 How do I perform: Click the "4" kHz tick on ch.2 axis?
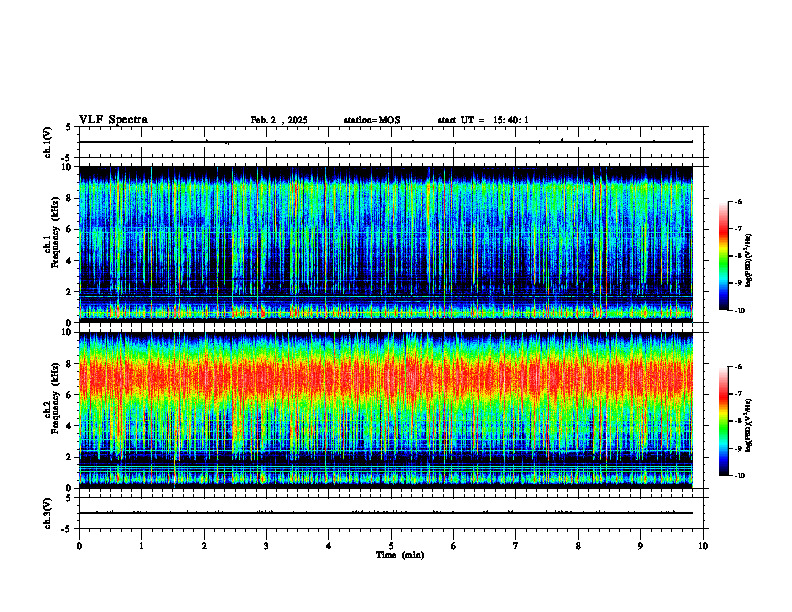[70, 426]
